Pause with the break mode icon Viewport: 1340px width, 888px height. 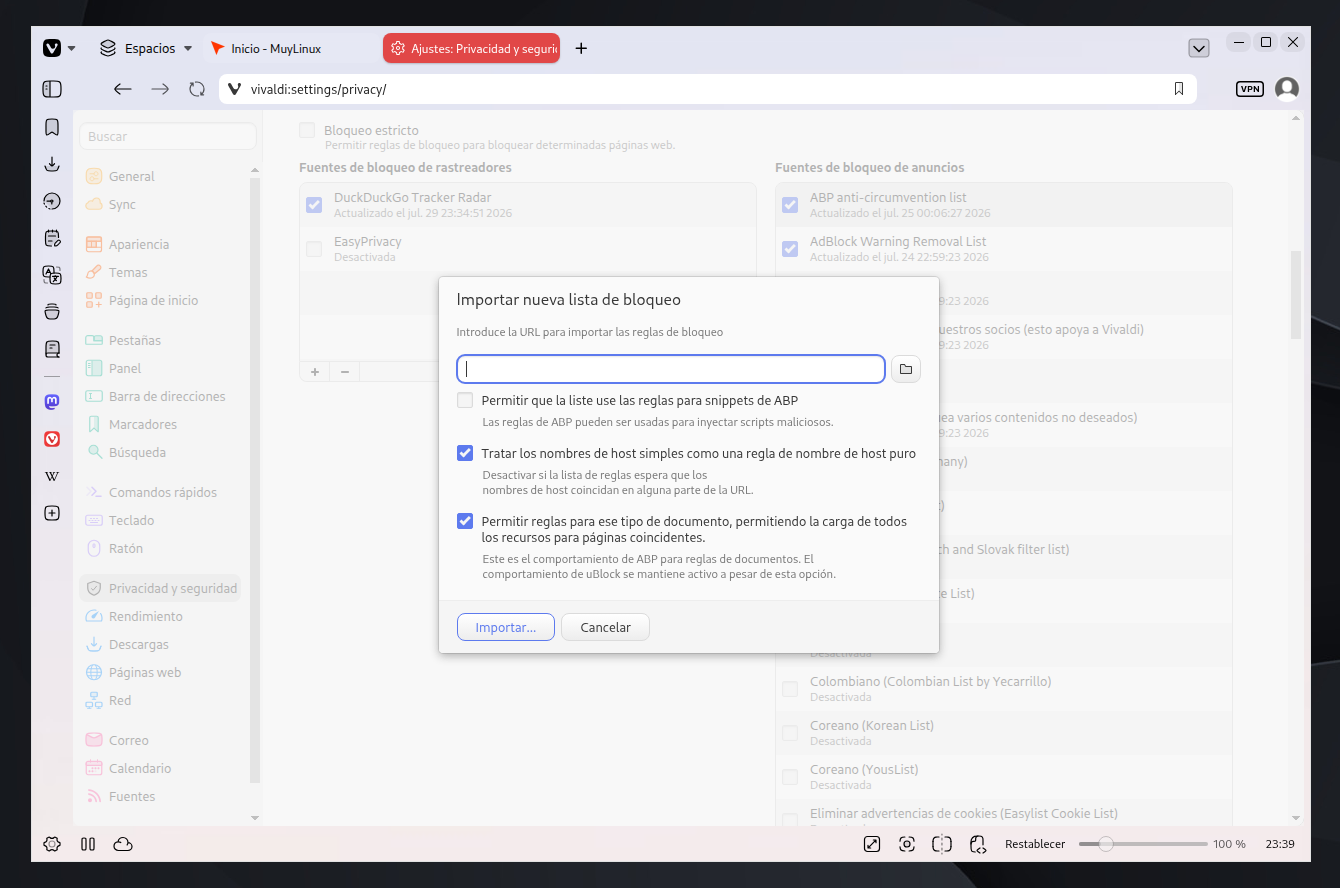[x=88, y=844]
